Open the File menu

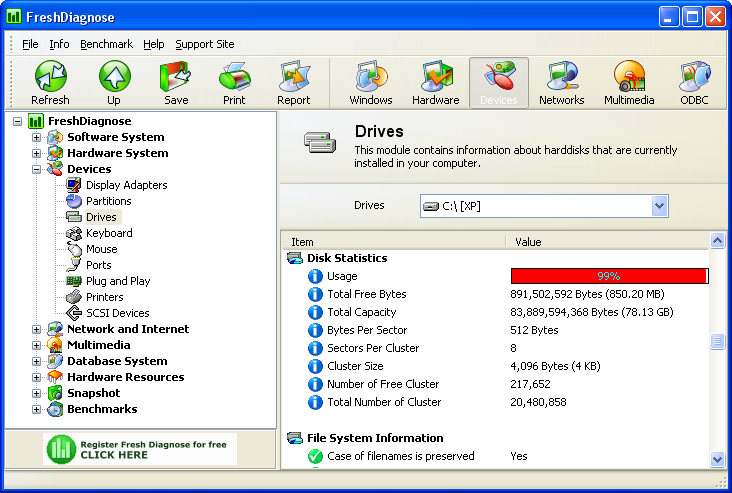point(30,44)
